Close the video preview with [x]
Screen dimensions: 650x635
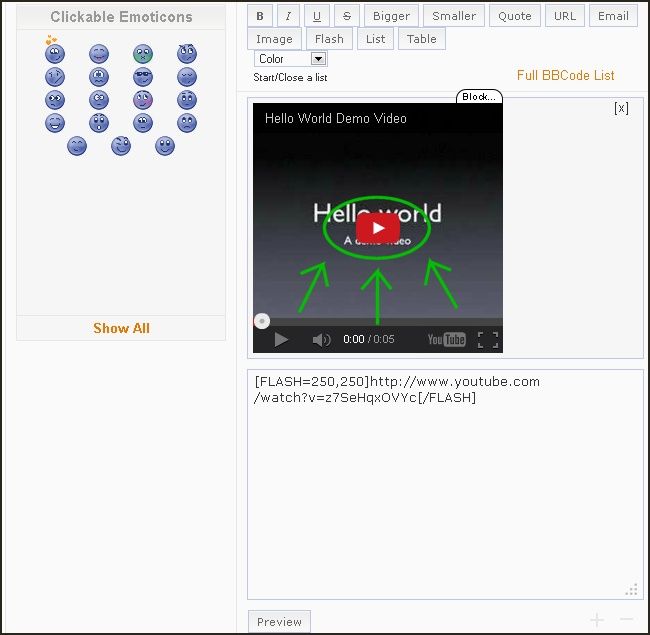pos(621,108)
